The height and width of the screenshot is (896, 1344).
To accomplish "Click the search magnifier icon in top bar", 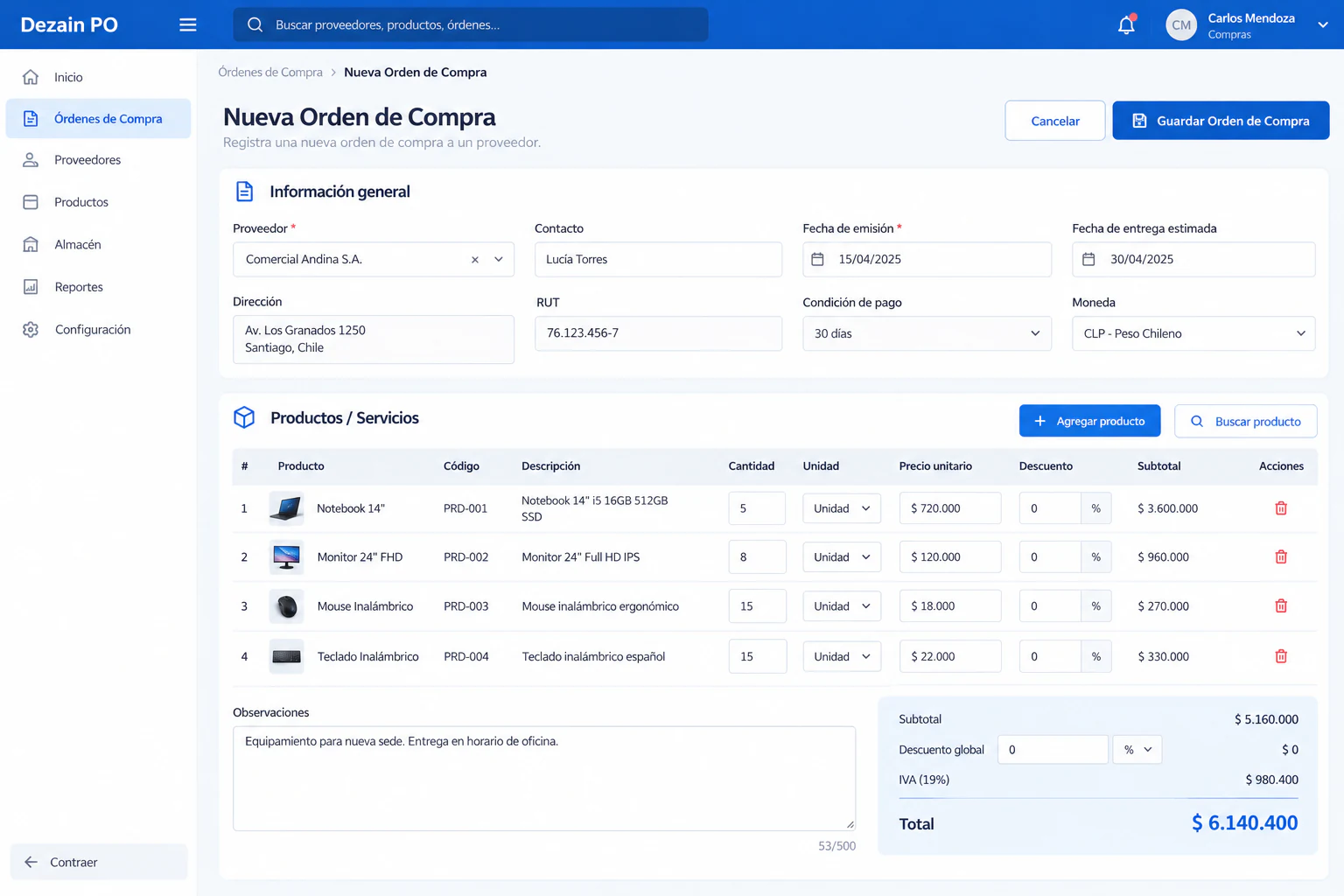I will [x=255, y=24].
